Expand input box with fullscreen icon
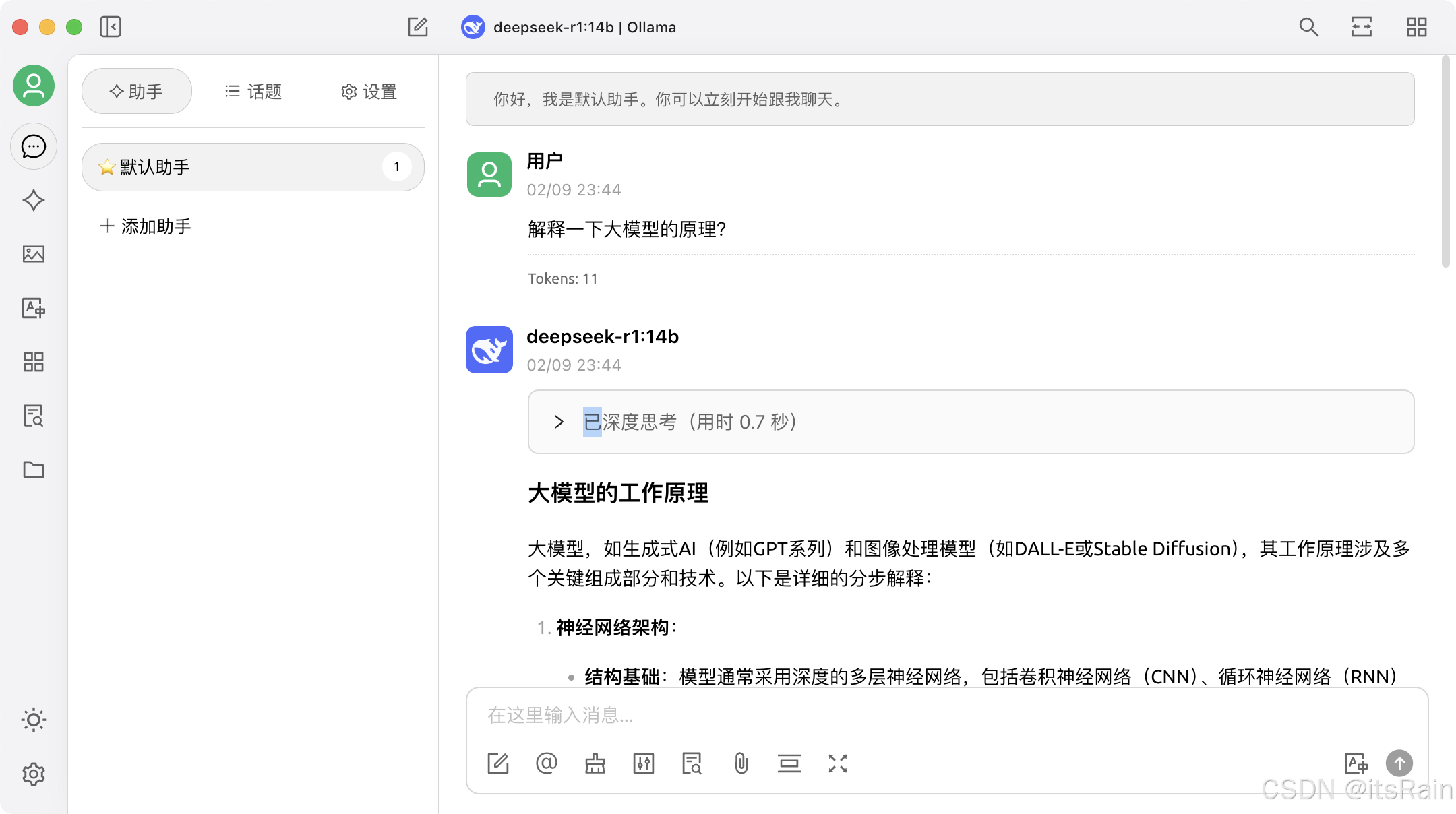The width and height of the screenshot is (1456, 814). point(838,763)
